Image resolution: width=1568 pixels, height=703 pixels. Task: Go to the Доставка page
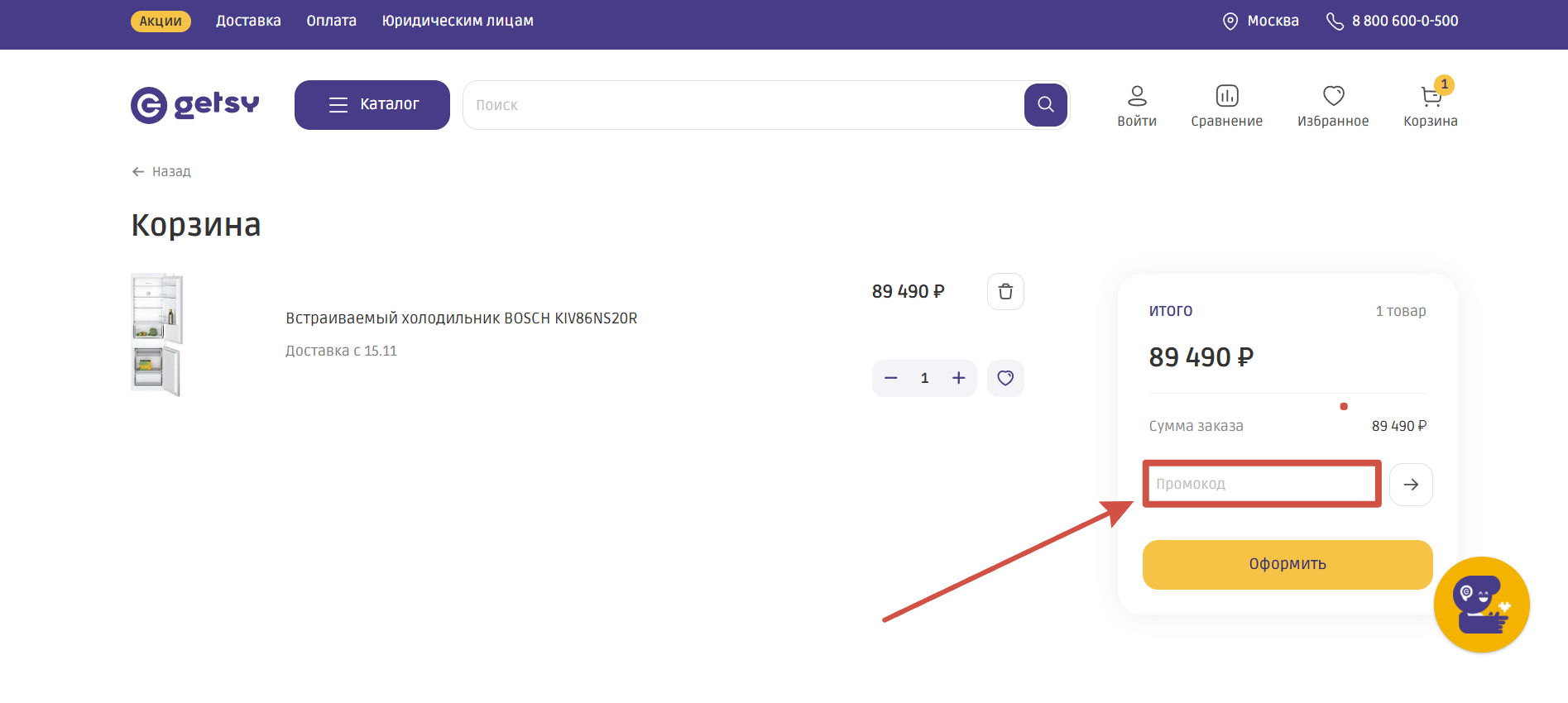click(248, 21)
